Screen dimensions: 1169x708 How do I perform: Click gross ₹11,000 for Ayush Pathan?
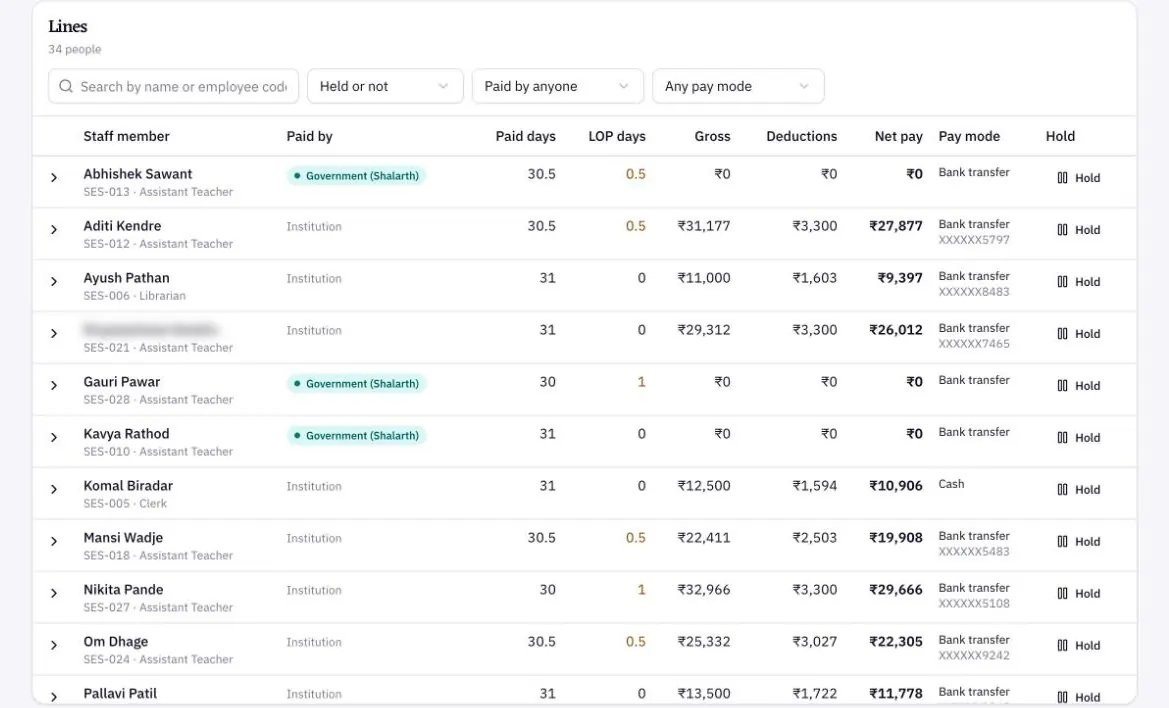click(x=704, y=278)
